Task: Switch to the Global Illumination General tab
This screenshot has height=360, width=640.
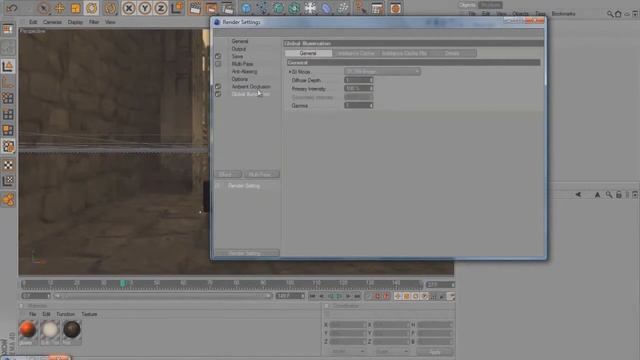Action: [308, 53]
